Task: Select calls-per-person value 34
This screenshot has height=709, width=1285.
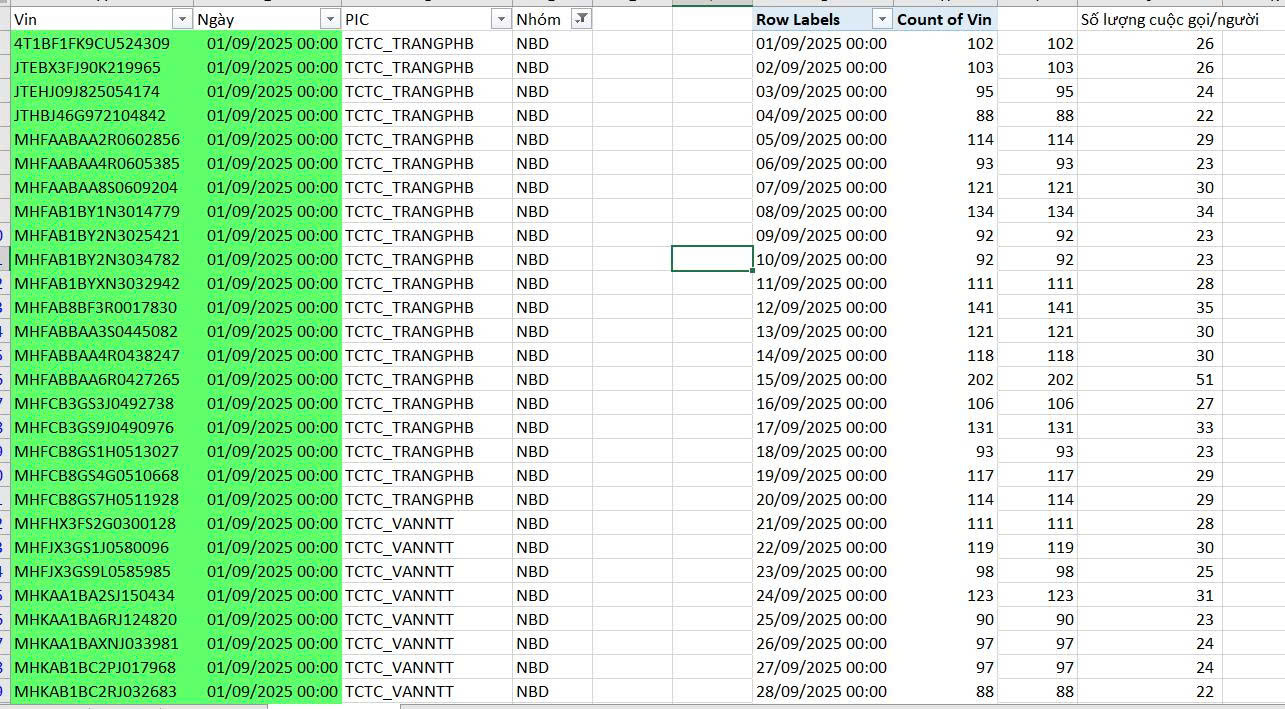Action: tap(1149, 211)
